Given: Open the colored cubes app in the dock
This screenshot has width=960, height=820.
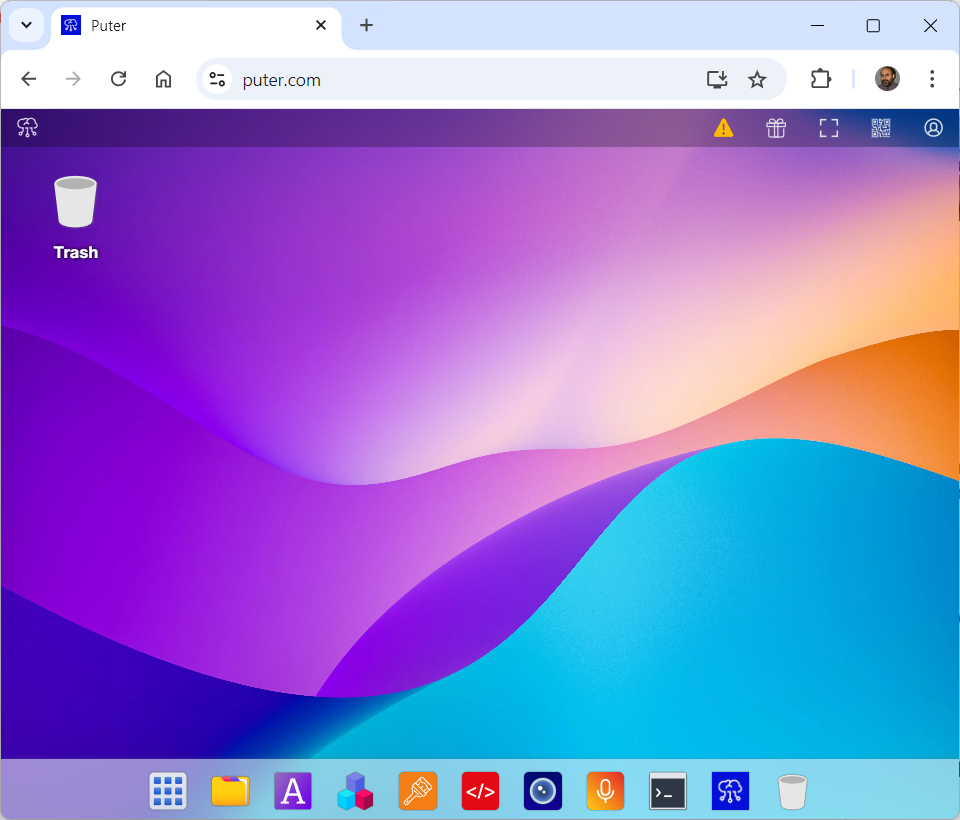Looking at the screenshot, I should coord(355,791).
